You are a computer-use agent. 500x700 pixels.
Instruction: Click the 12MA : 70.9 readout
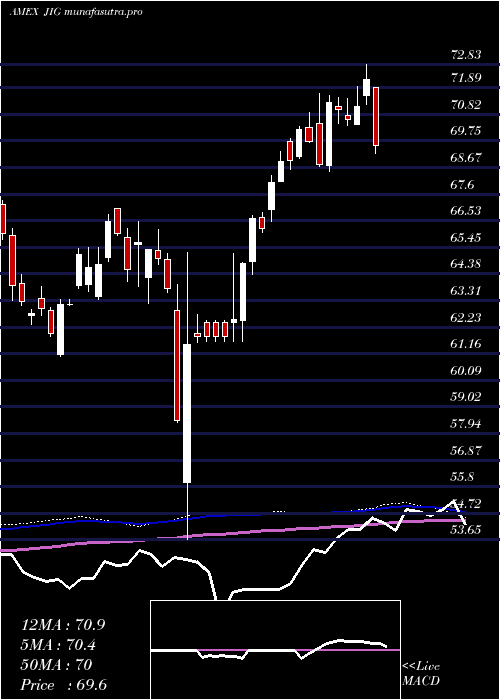pos(63,625)
